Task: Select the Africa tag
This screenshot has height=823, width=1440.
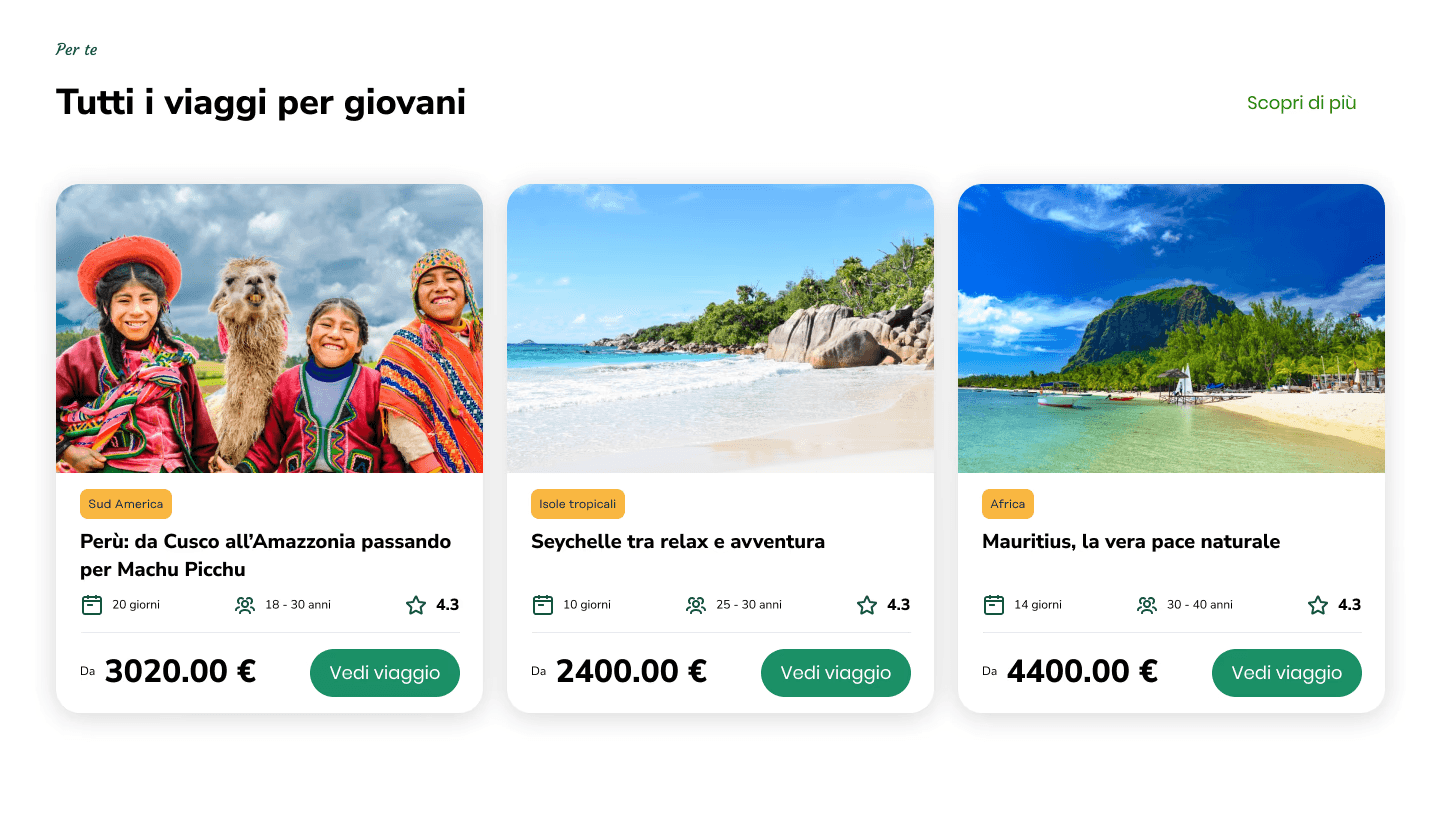Action: 1008,504
